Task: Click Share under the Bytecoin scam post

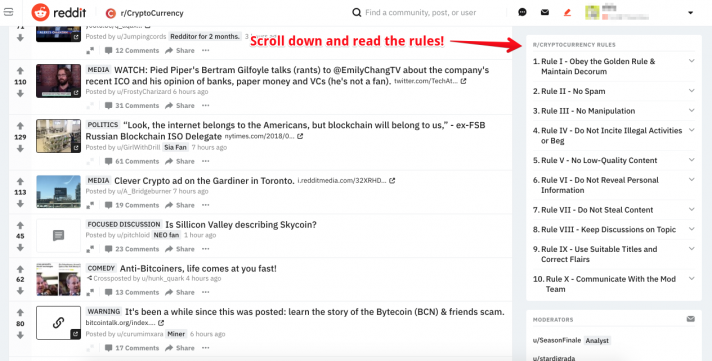Action: [180, 348]
